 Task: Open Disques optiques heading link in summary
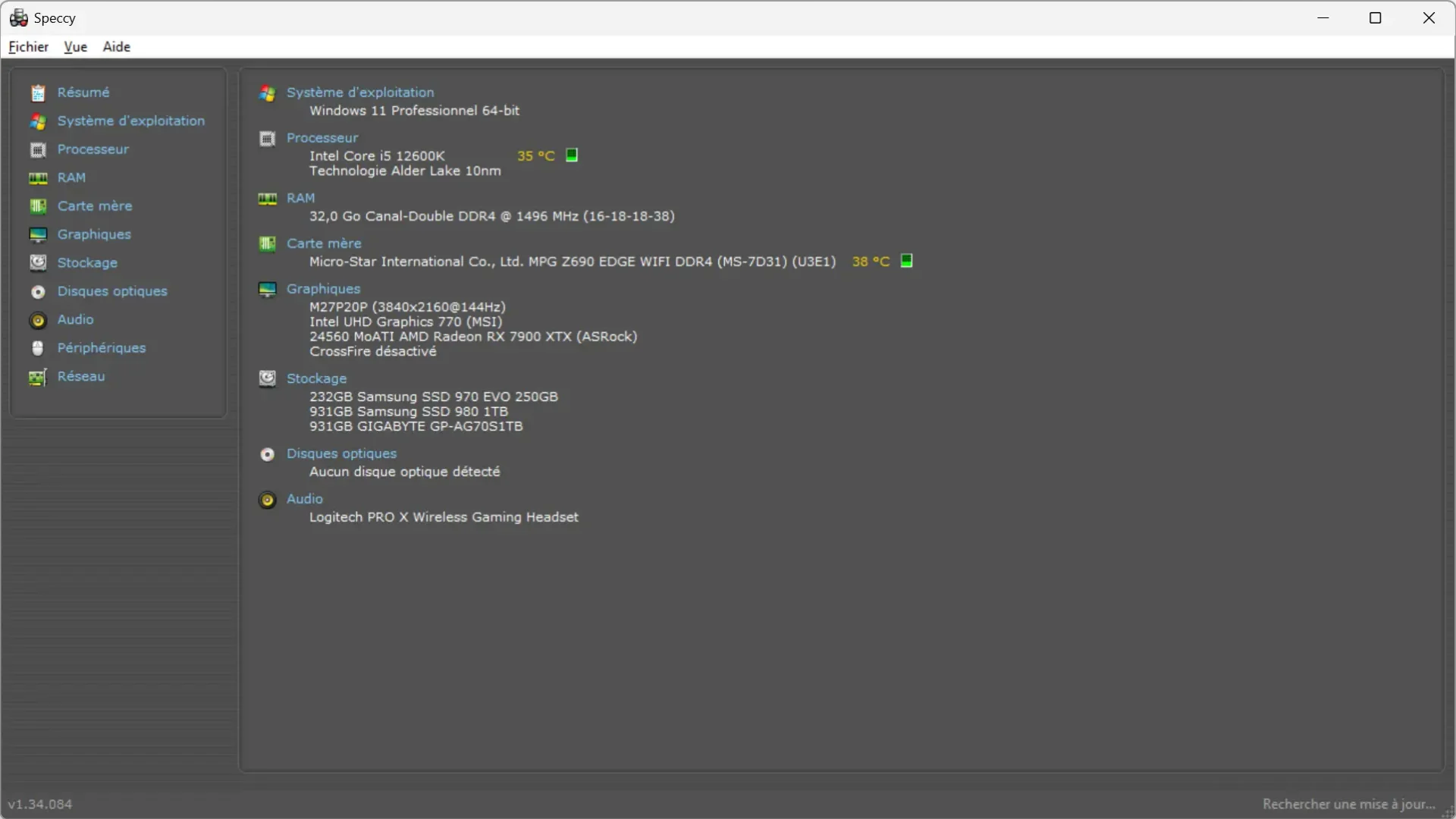coord(341,453)
